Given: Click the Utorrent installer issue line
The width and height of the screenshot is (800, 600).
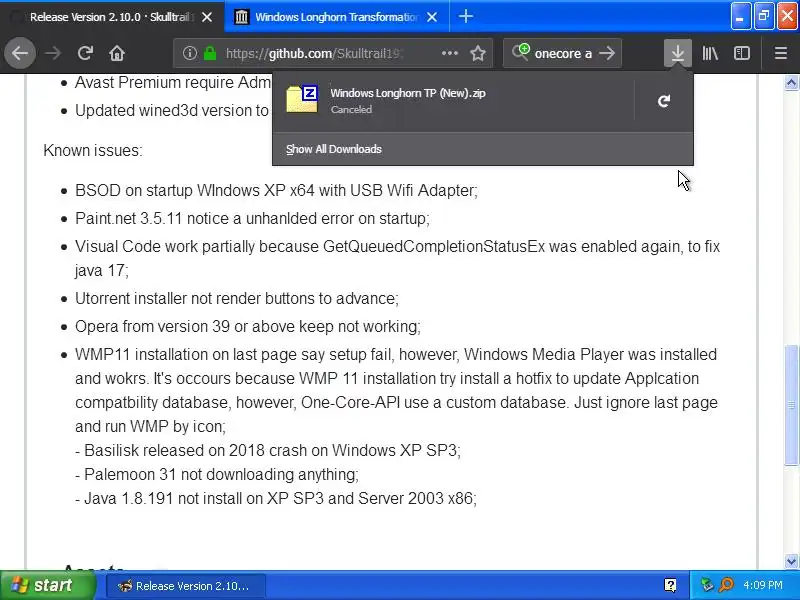Looking at the screenshot, I should point(237,298).
